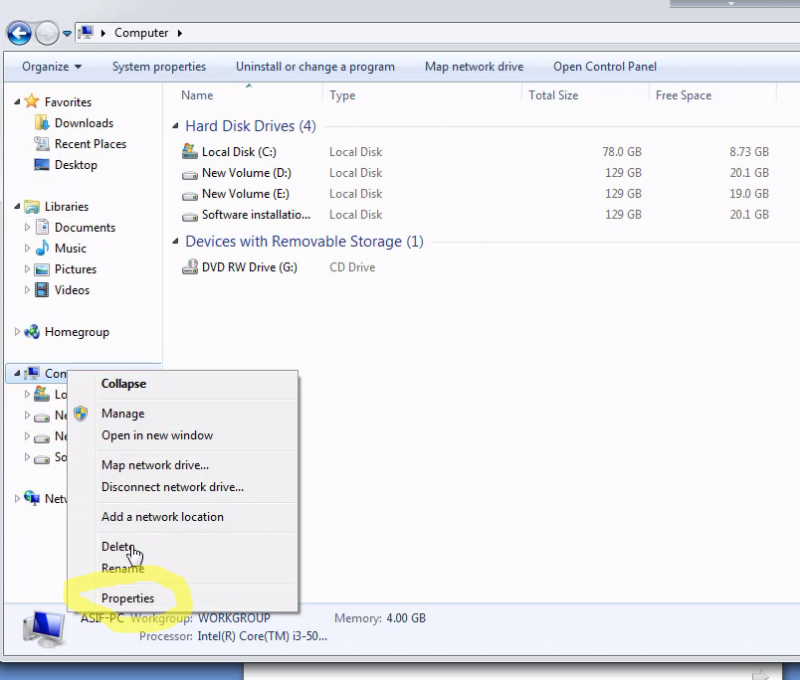Open the recent pages dropdown arrow
The image size is (800, 680).
coord(67,34)
